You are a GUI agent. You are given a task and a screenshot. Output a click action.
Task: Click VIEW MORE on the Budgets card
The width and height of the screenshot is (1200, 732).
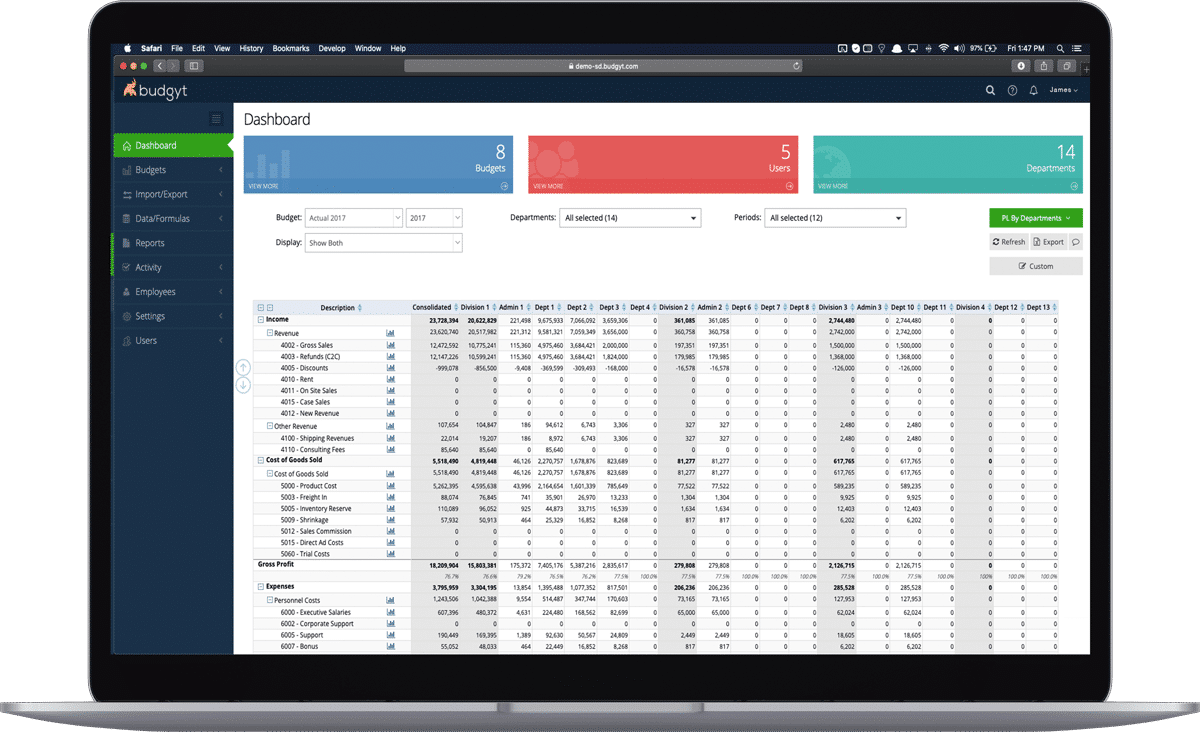point(262,185)
